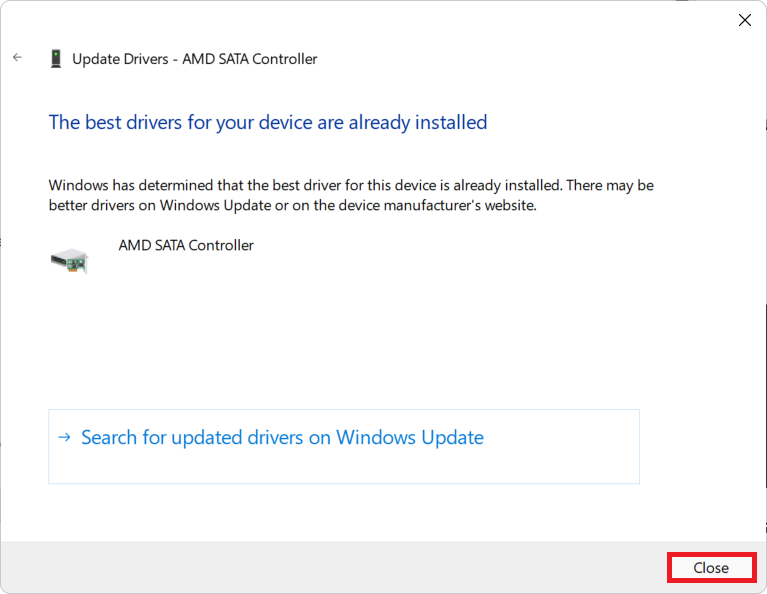
Task: Click the empty title bar left of the X
Action: click(380, 20)
